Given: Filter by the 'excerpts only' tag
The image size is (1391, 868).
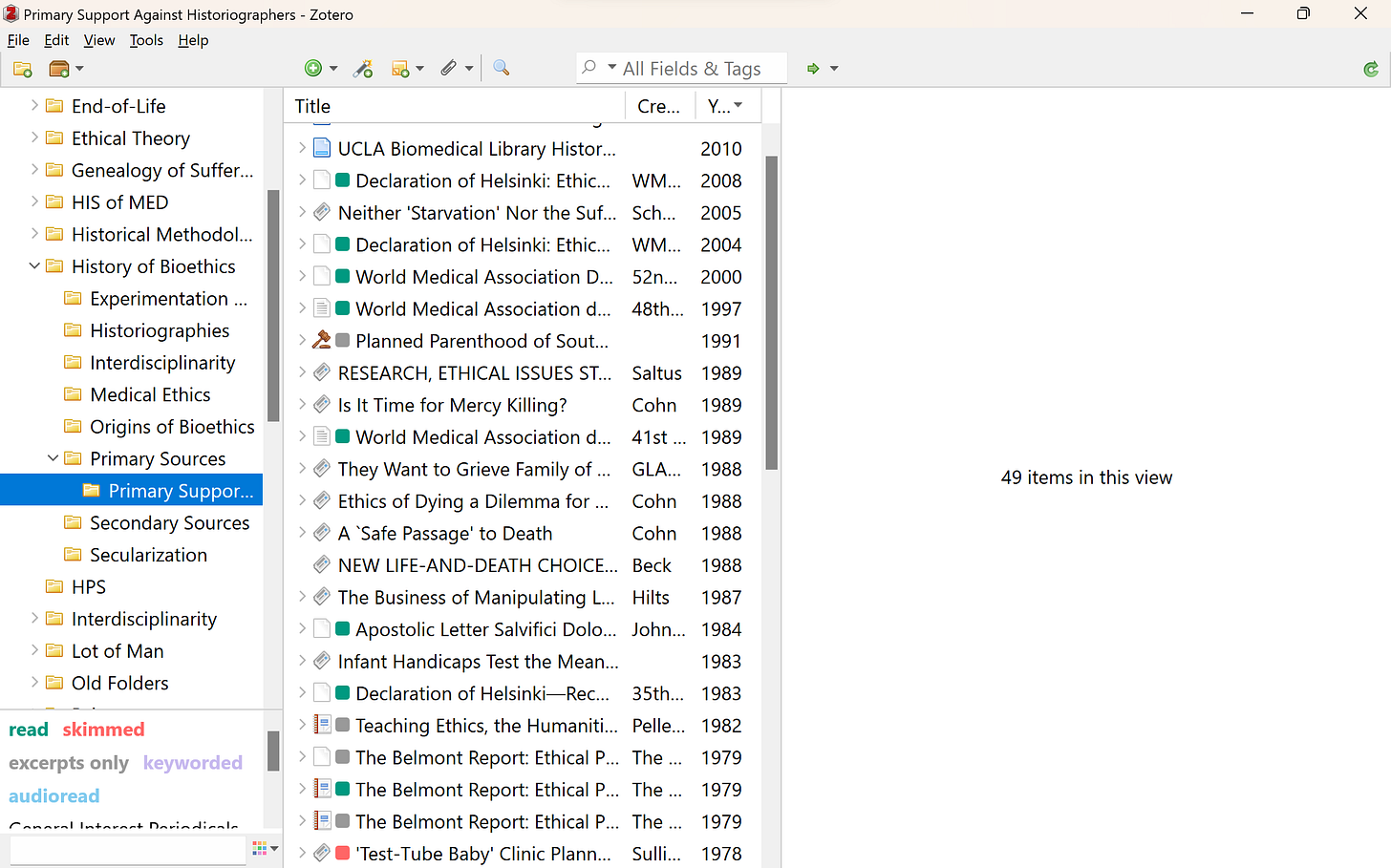Looking at the screenshot, I should pos(69,763).
